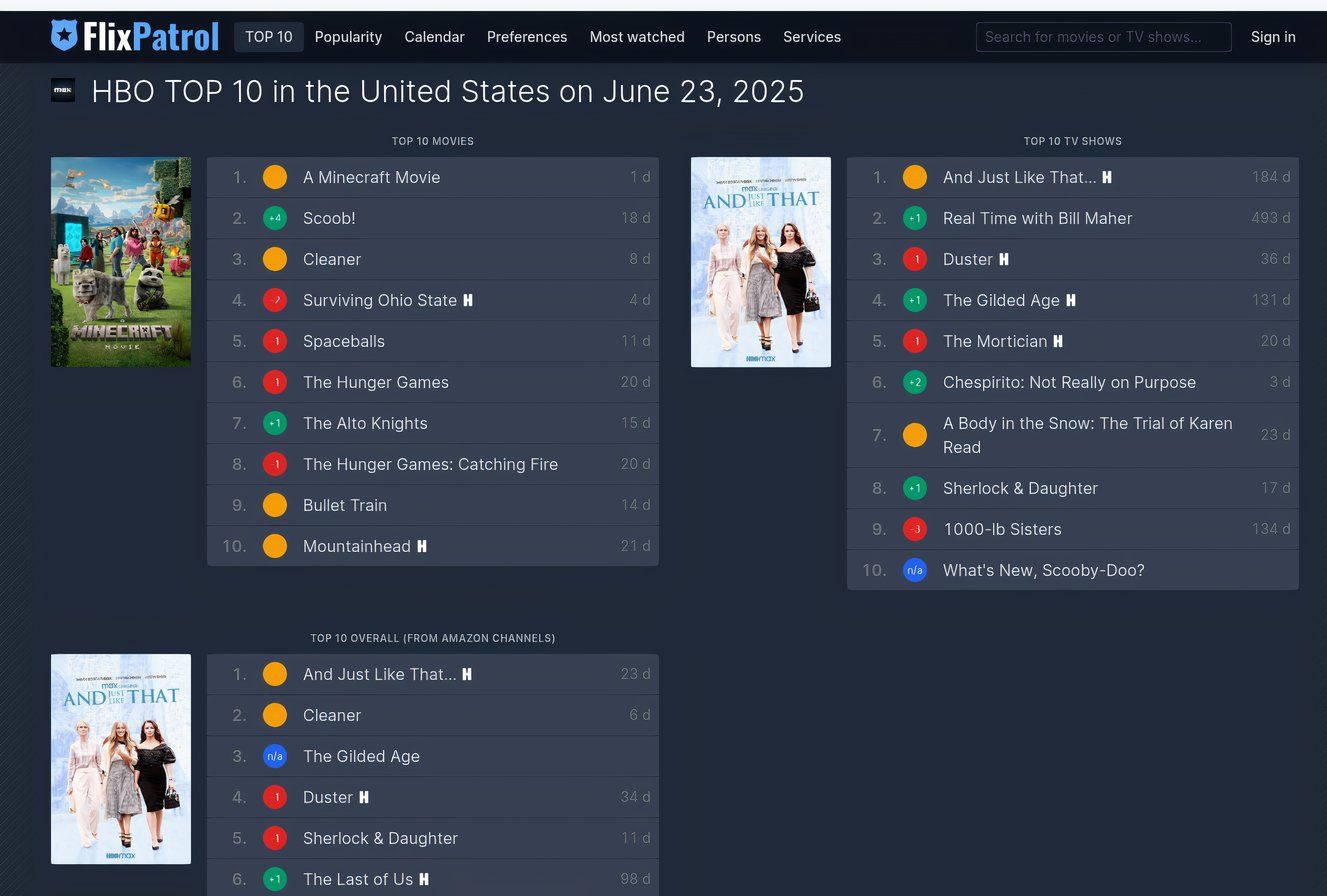Click the green +1 badge for The Last of Us
Image resolution: width=1327 pixels, height=896 pixels.
(x=275, y=879)
